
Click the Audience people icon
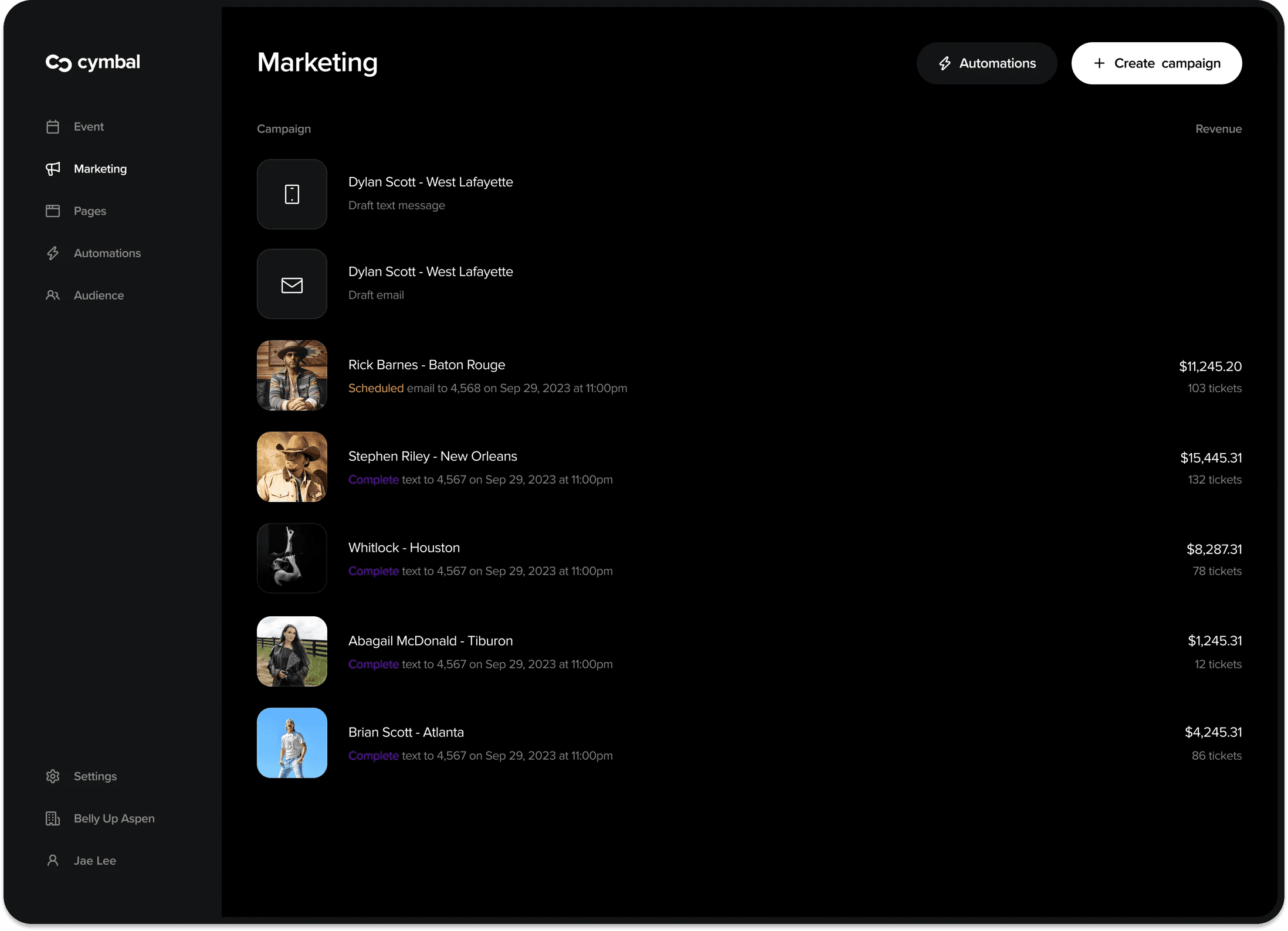53,295
